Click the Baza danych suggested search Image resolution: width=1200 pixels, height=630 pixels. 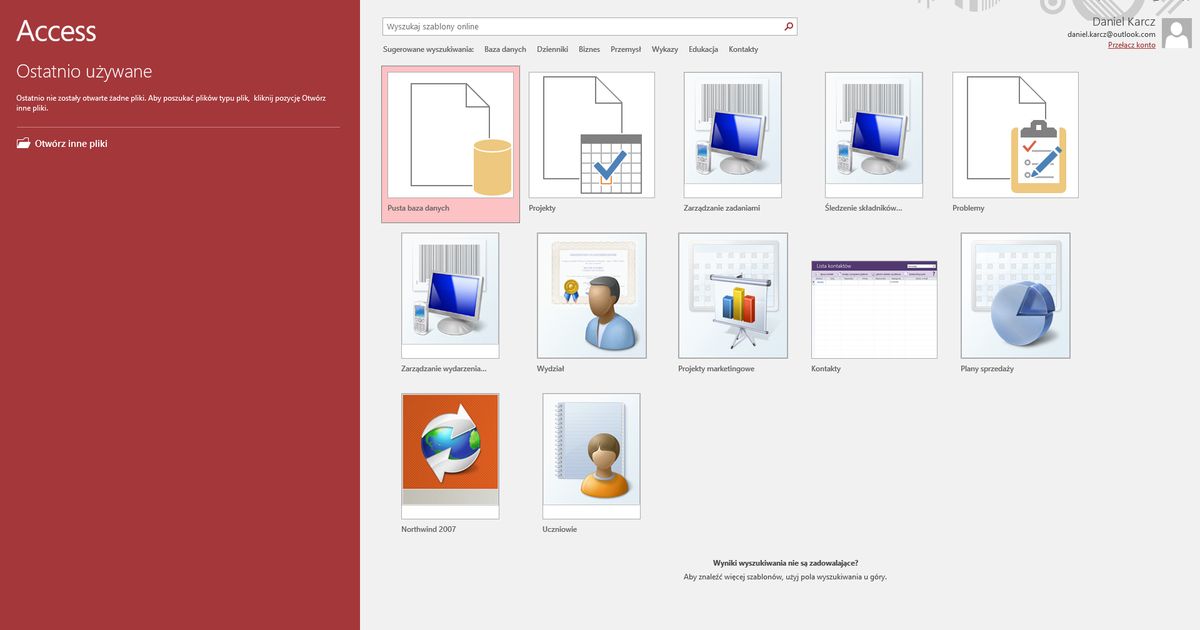[x=505, y=48]
